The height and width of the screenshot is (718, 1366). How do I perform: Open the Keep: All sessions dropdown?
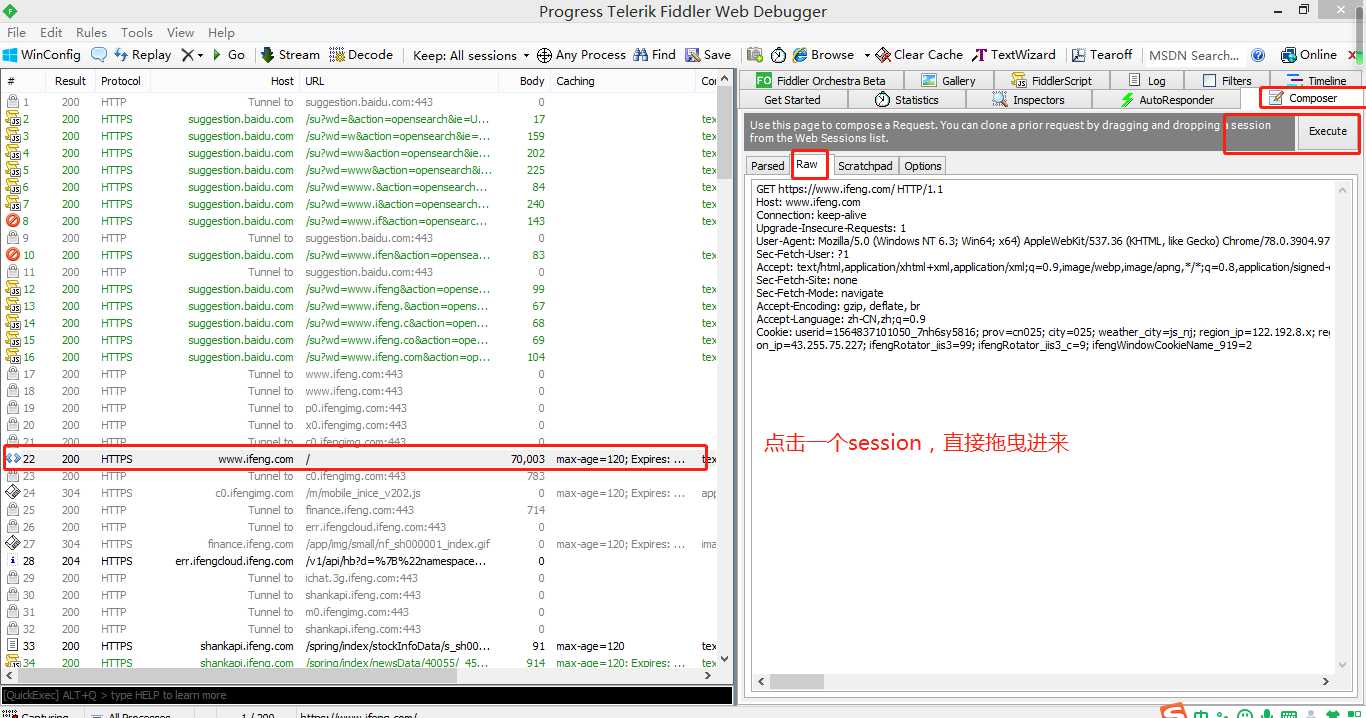tap(471, 55)
